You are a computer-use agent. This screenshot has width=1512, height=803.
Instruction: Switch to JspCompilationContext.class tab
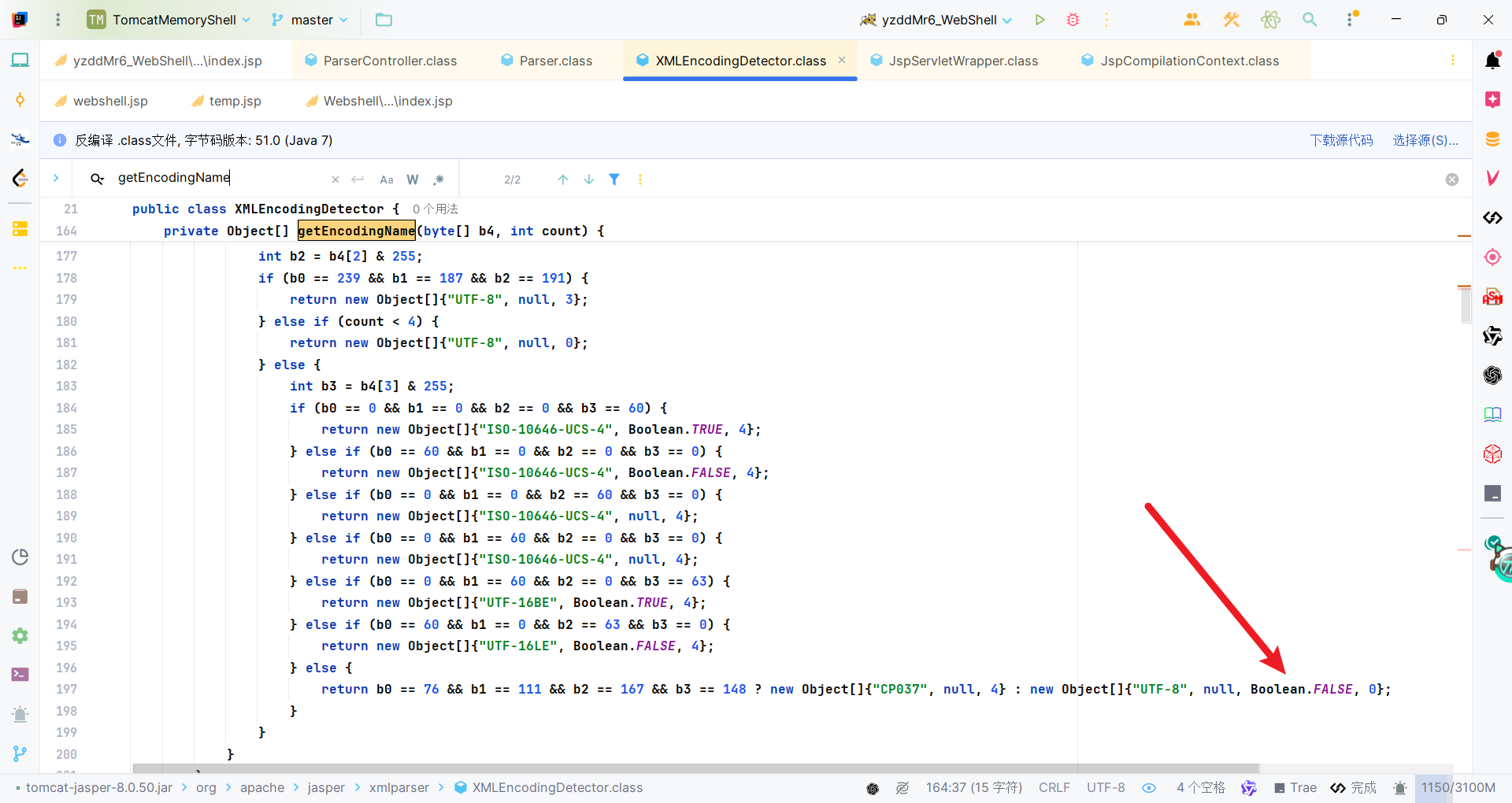tap(1181, 61)
